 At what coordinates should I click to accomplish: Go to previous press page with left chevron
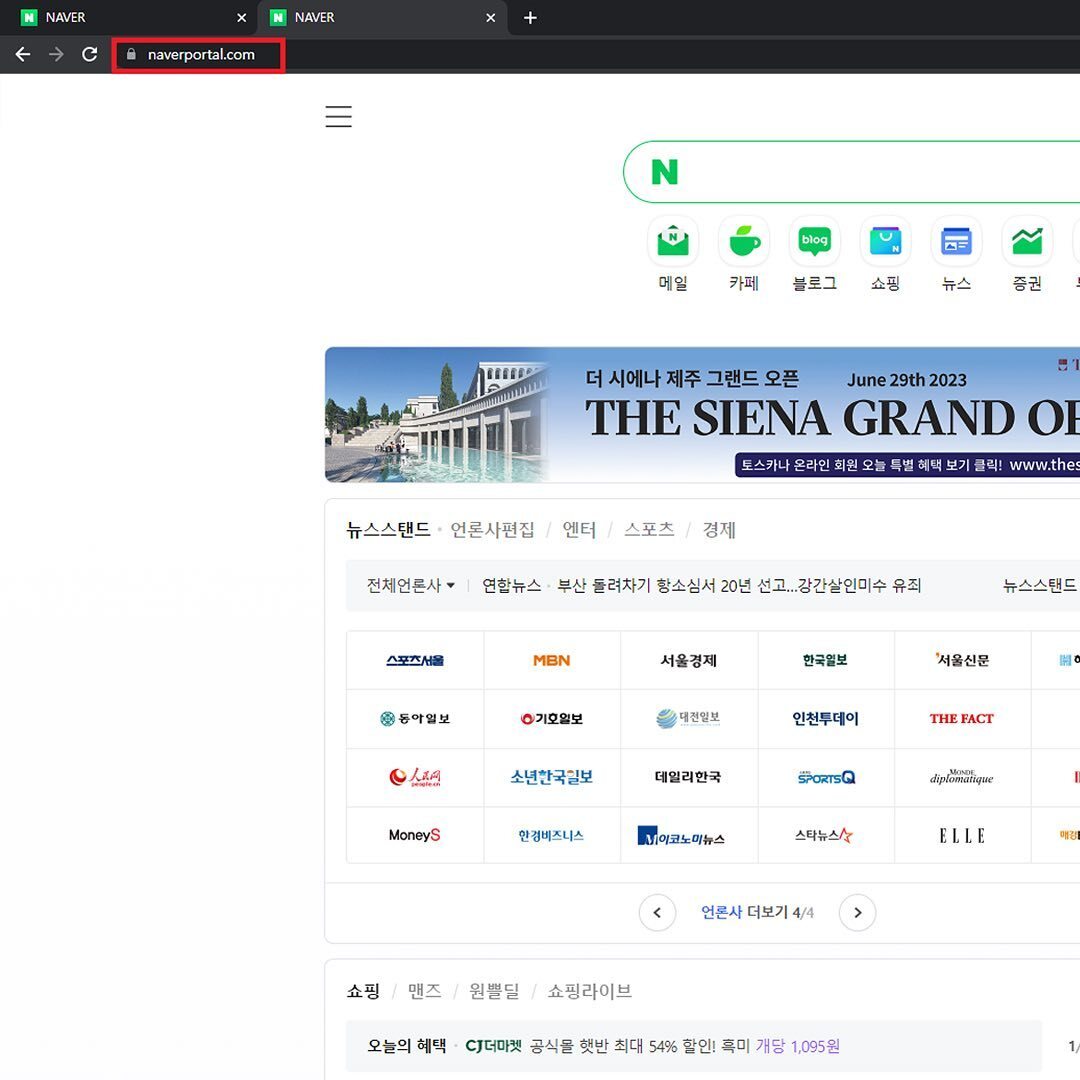coord(657,913)
